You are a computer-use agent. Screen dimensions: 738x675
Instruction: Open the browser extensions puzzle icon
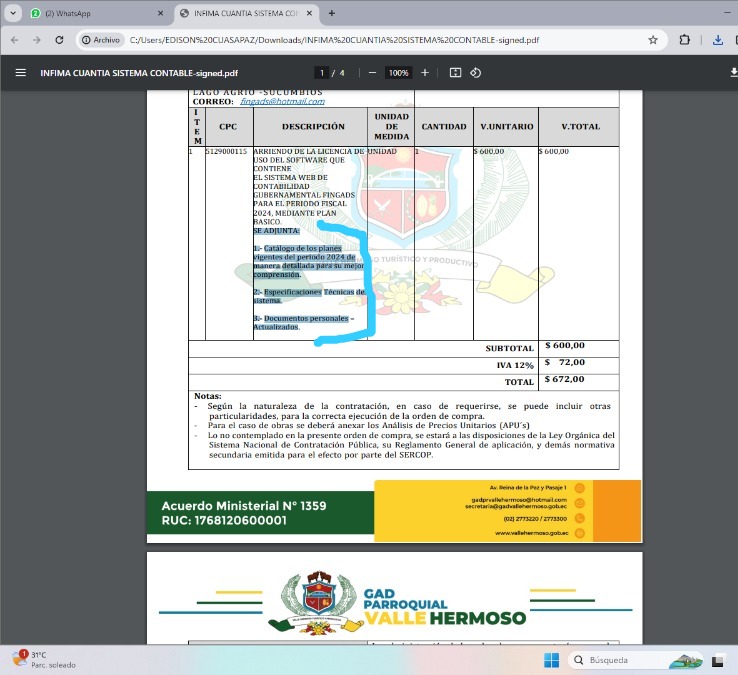point(685,40)
